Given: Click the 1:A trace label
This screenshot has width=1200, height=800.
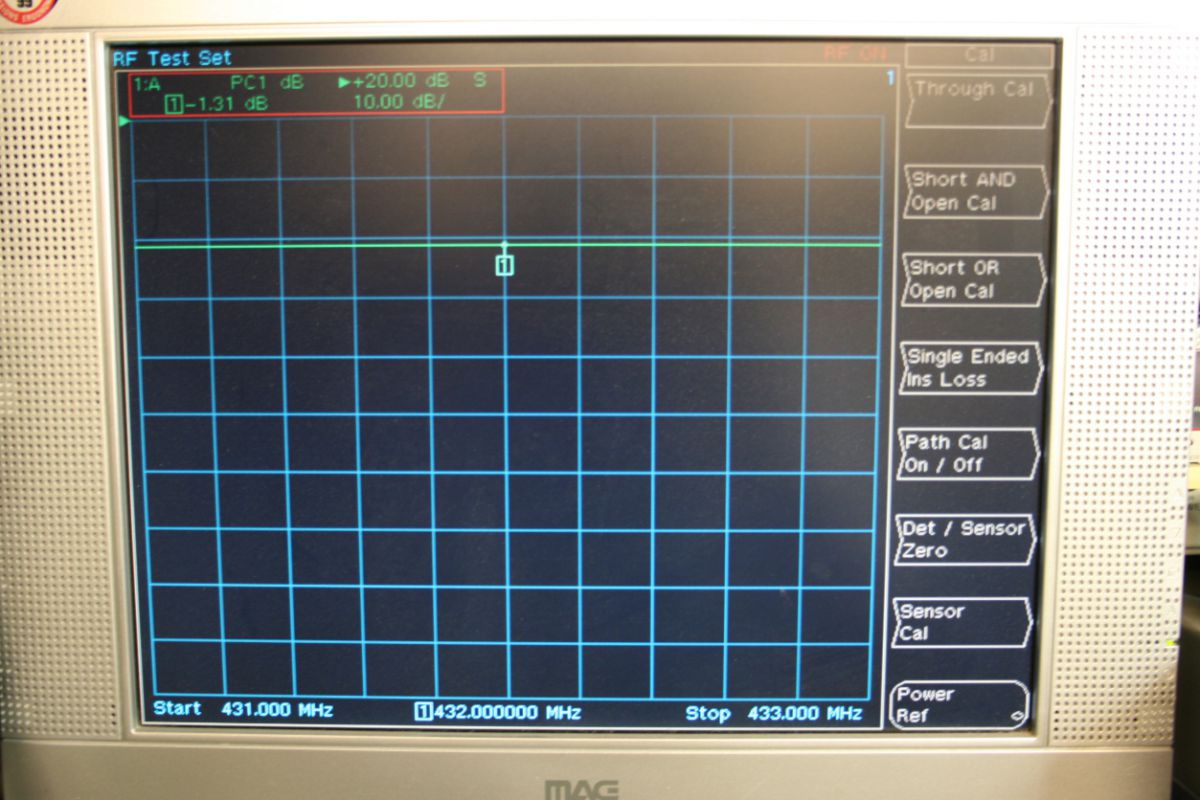Looking at the screenshot, I should 148,83.
